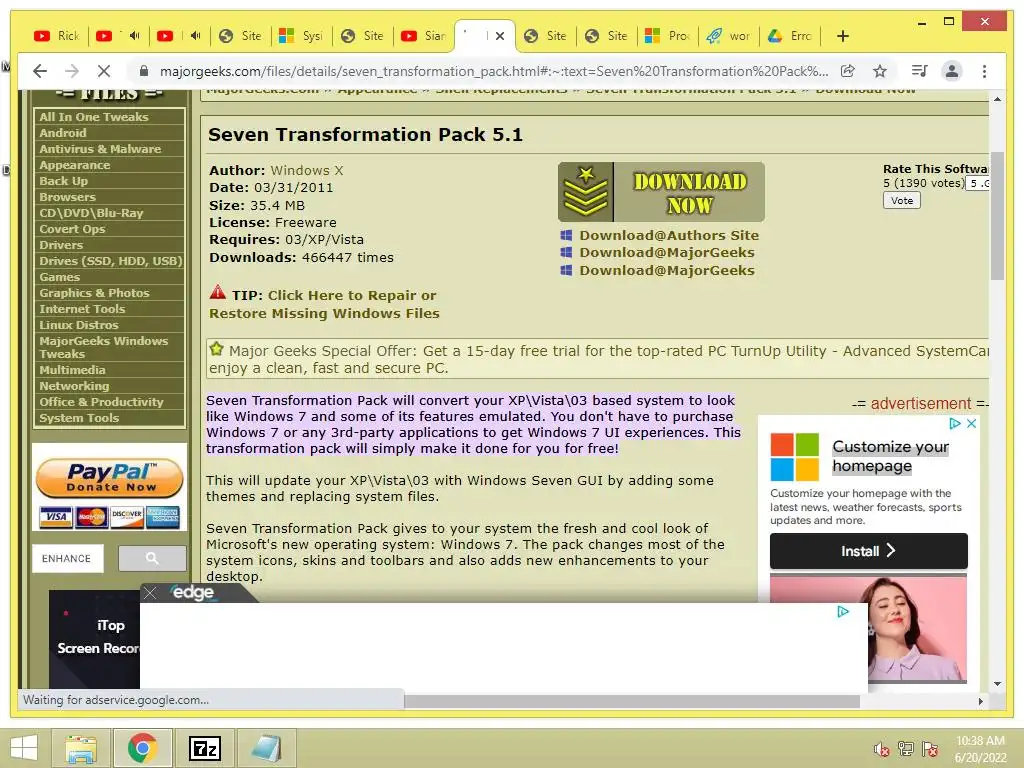1024x768 pixels.
Task: Click the red warning triangle icon
Action: click(217, 293)
